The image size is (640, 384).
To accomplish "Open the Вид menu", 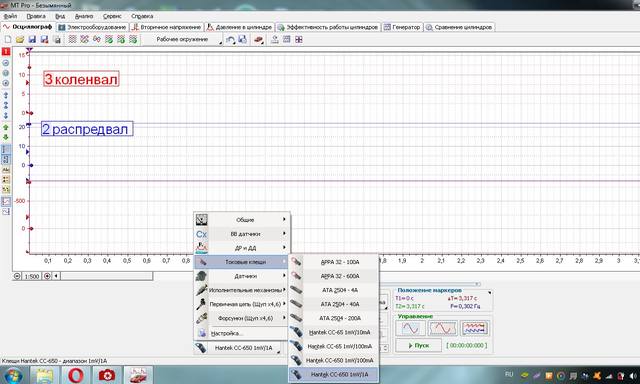I will point(60,16).
